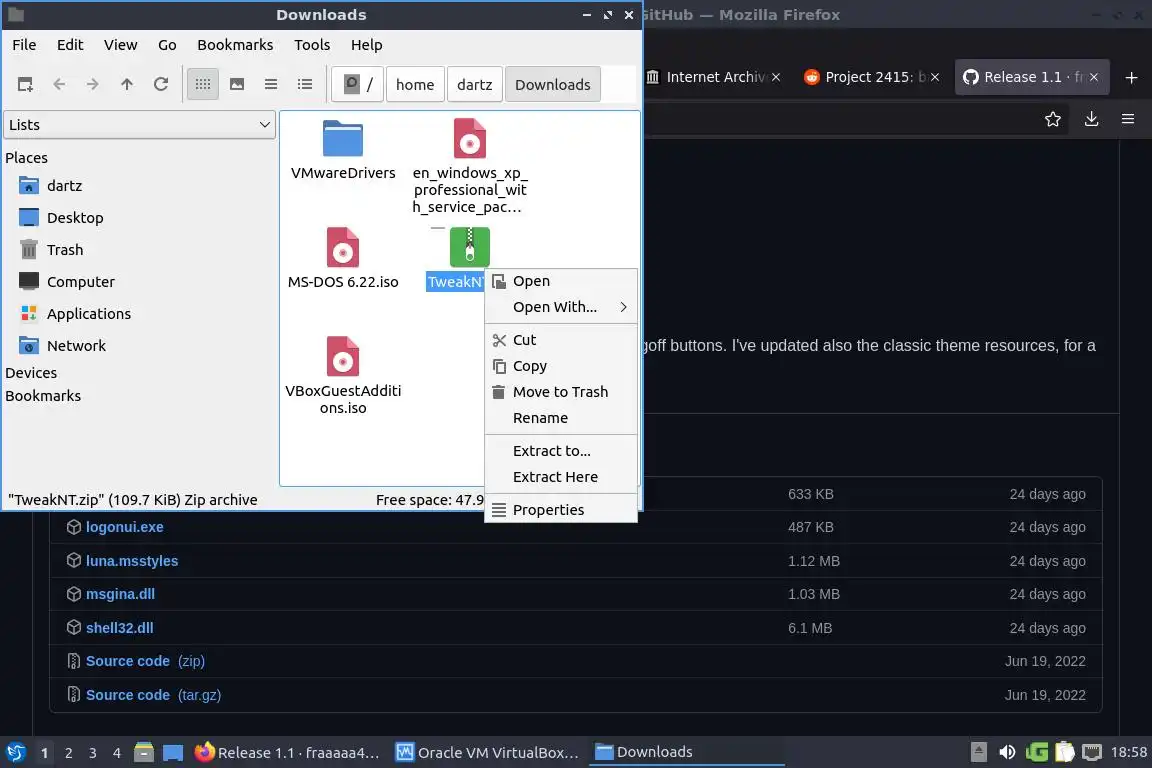Open the Bookmarks menu
The image size is (1152, 768).
235,45
